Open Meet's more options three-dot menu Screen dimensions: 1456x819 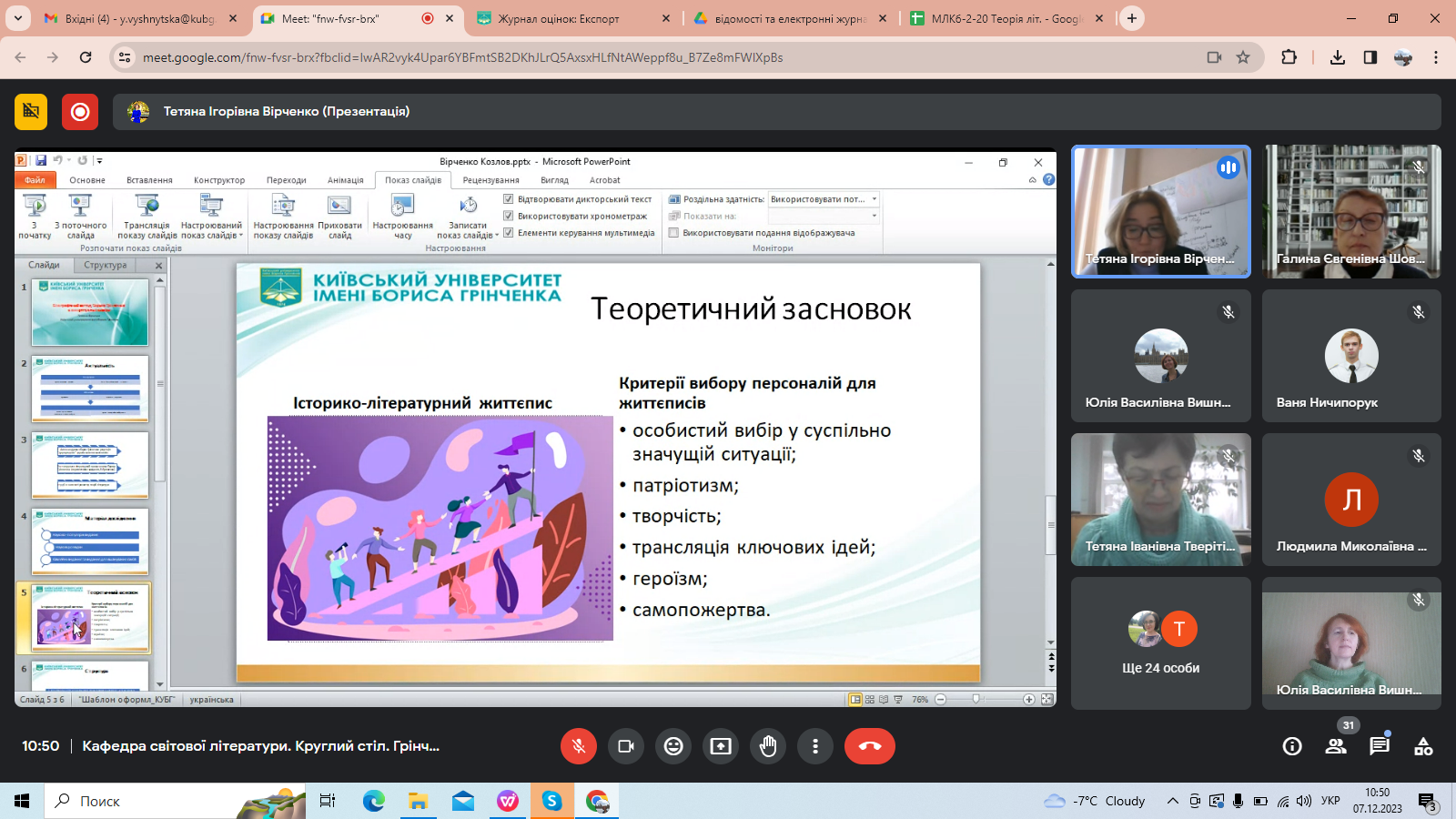[x=815, y=746]
